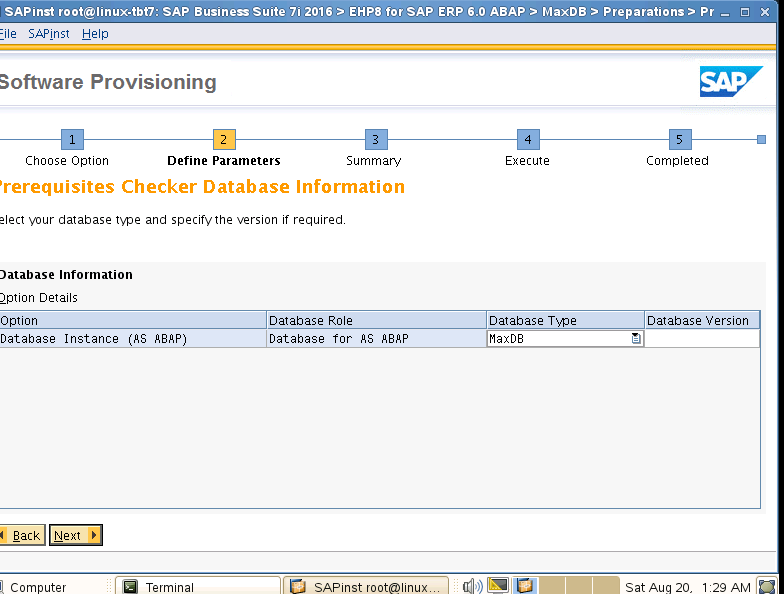The image size is (784, 594).
Task: Click the Next button
Action: pos(76,535)
